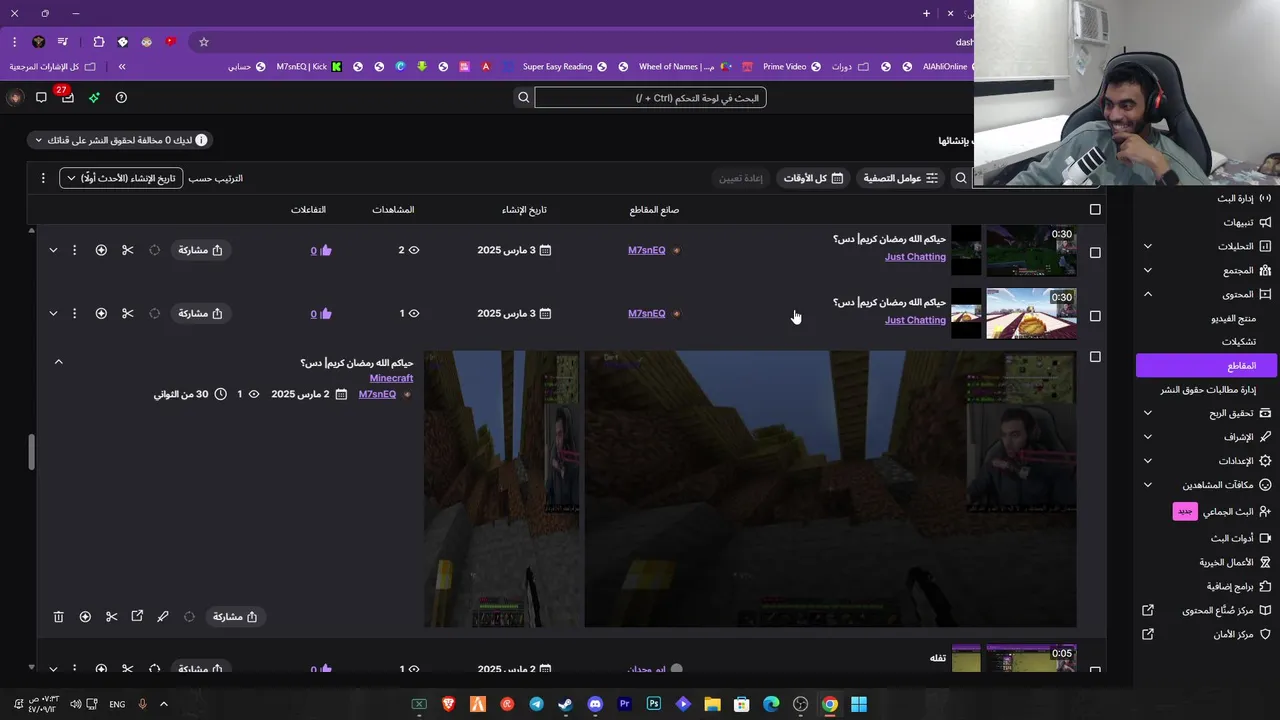Tick checkbox for first 0:30 clip row

[1095, 253]
